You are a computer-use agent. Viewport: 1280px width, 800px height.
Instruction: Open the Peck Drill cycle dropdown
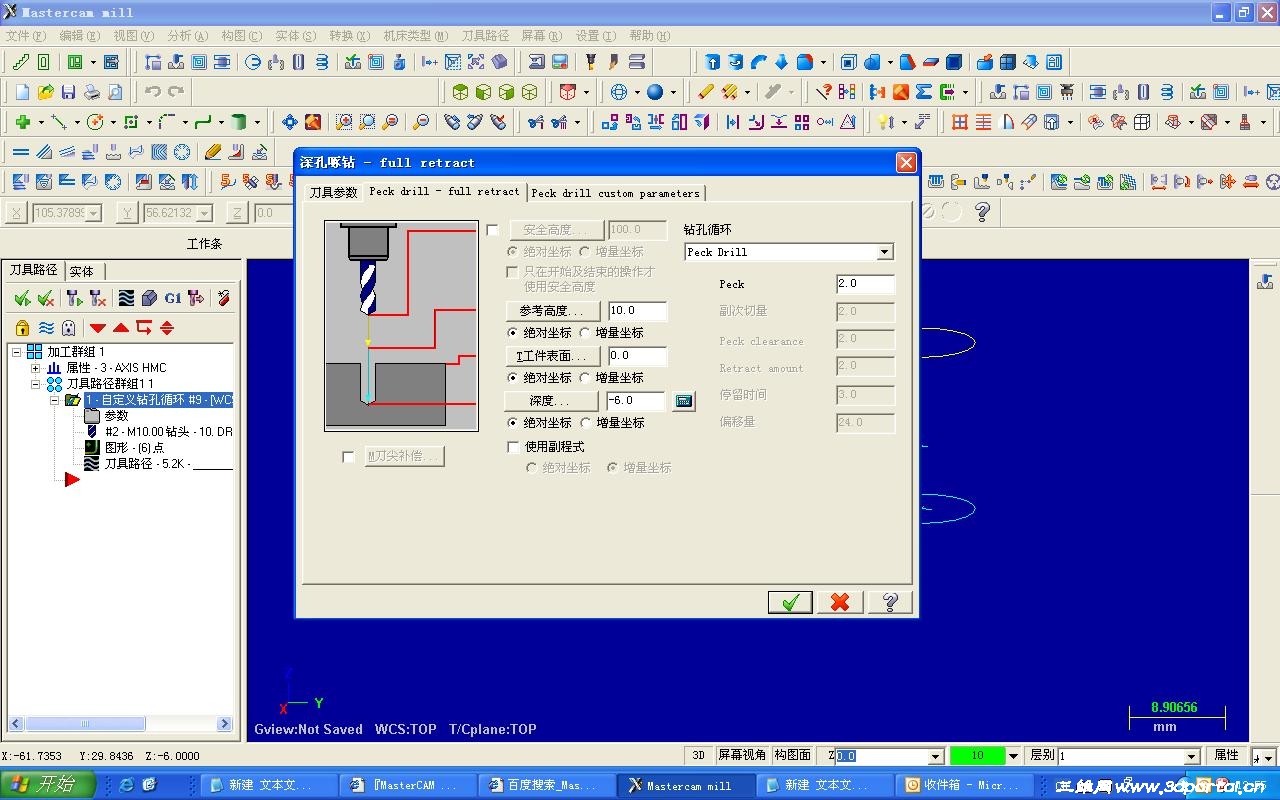coord(884,252)
